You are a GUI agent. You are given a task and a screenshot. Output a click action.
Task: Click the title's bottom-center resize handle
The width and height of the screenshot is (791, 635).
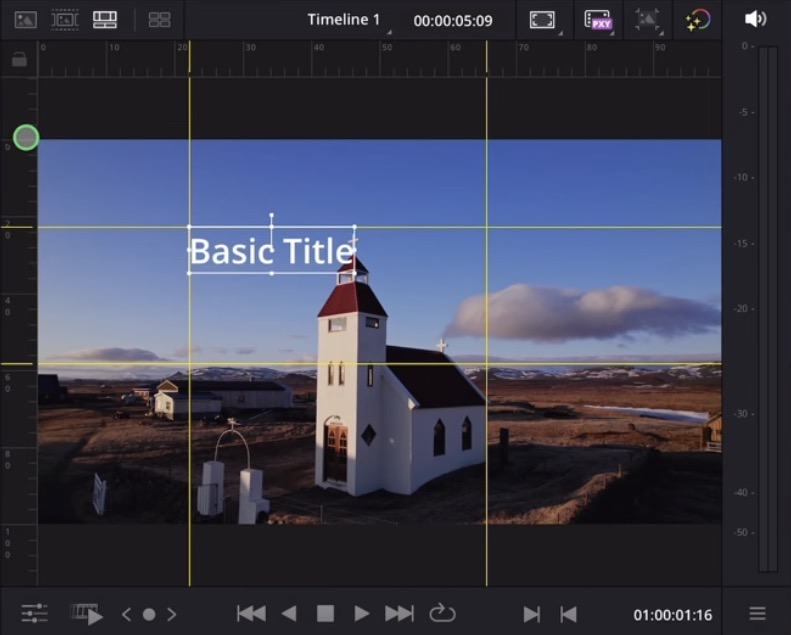[x=272, y=273]
